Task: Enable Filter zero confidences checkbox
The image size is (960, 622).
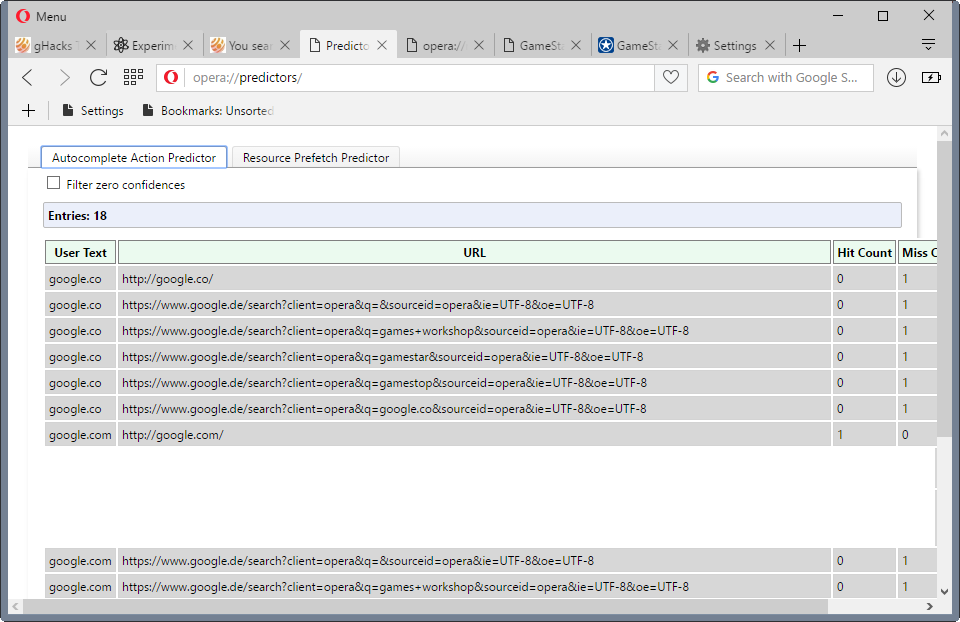Action: (54, 183)
